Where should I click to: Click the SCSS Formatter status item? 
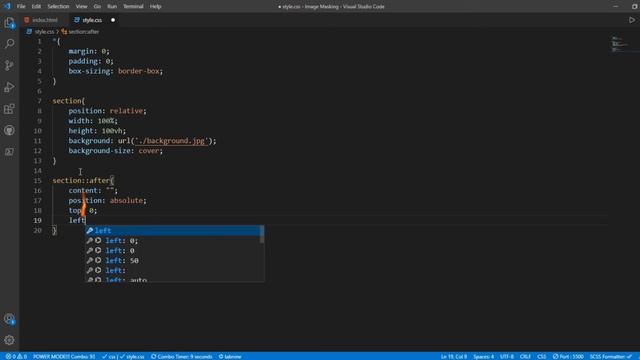point(611,356)
